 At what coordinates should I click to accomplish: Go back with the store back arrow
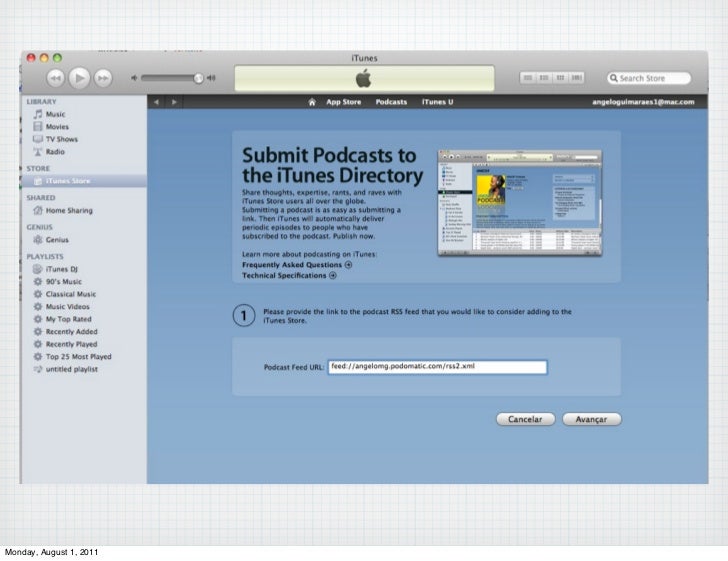(156, 102)
